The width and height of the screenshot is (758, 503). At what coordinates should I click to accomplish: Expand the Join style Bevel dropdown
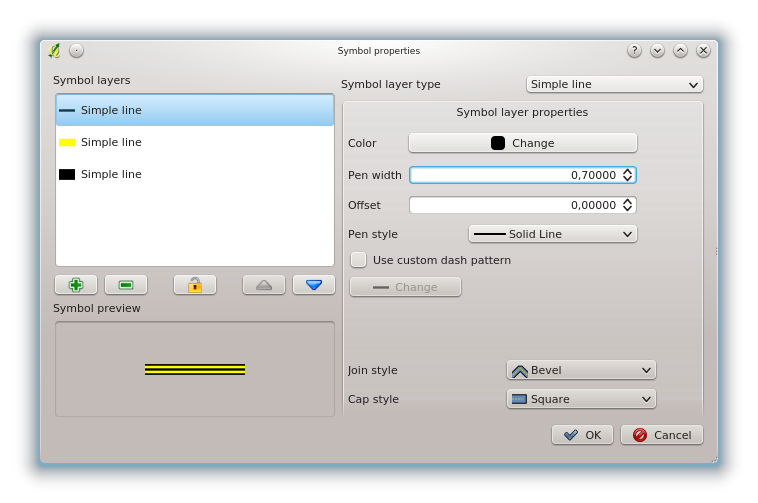[581, 370]
